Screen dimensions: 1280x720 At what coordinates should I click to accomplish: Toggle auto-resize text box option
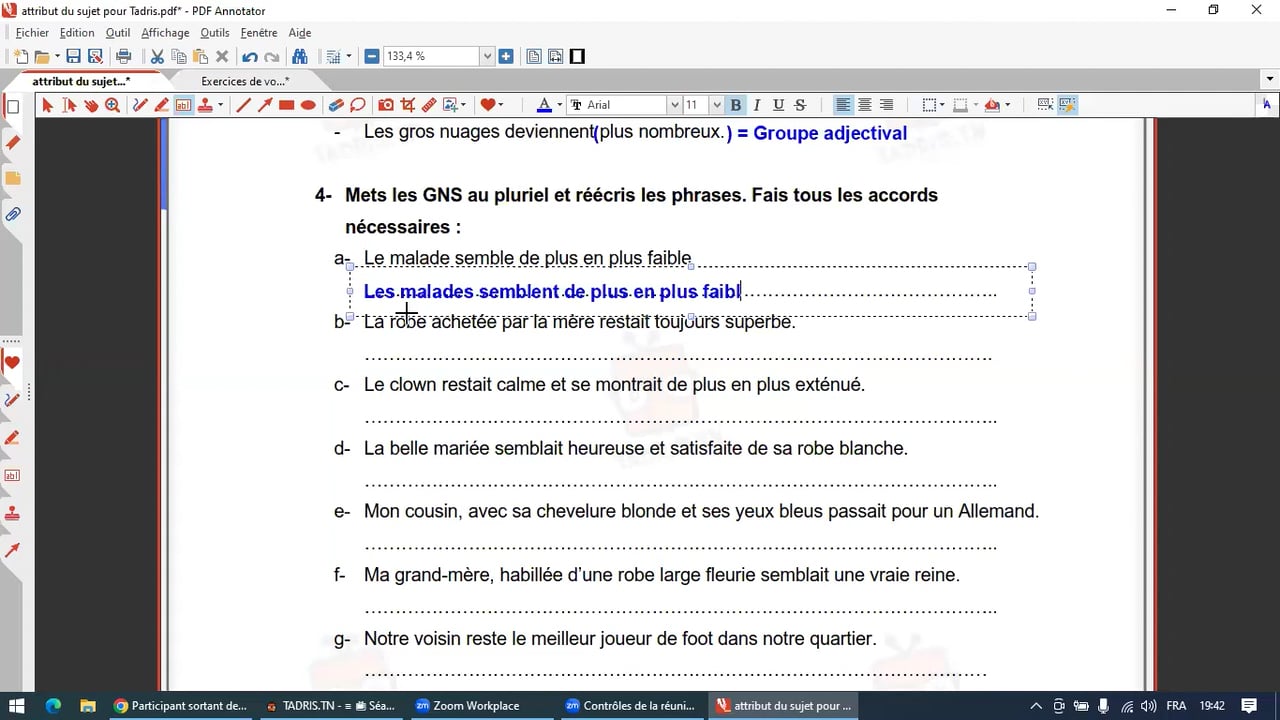1067,105
